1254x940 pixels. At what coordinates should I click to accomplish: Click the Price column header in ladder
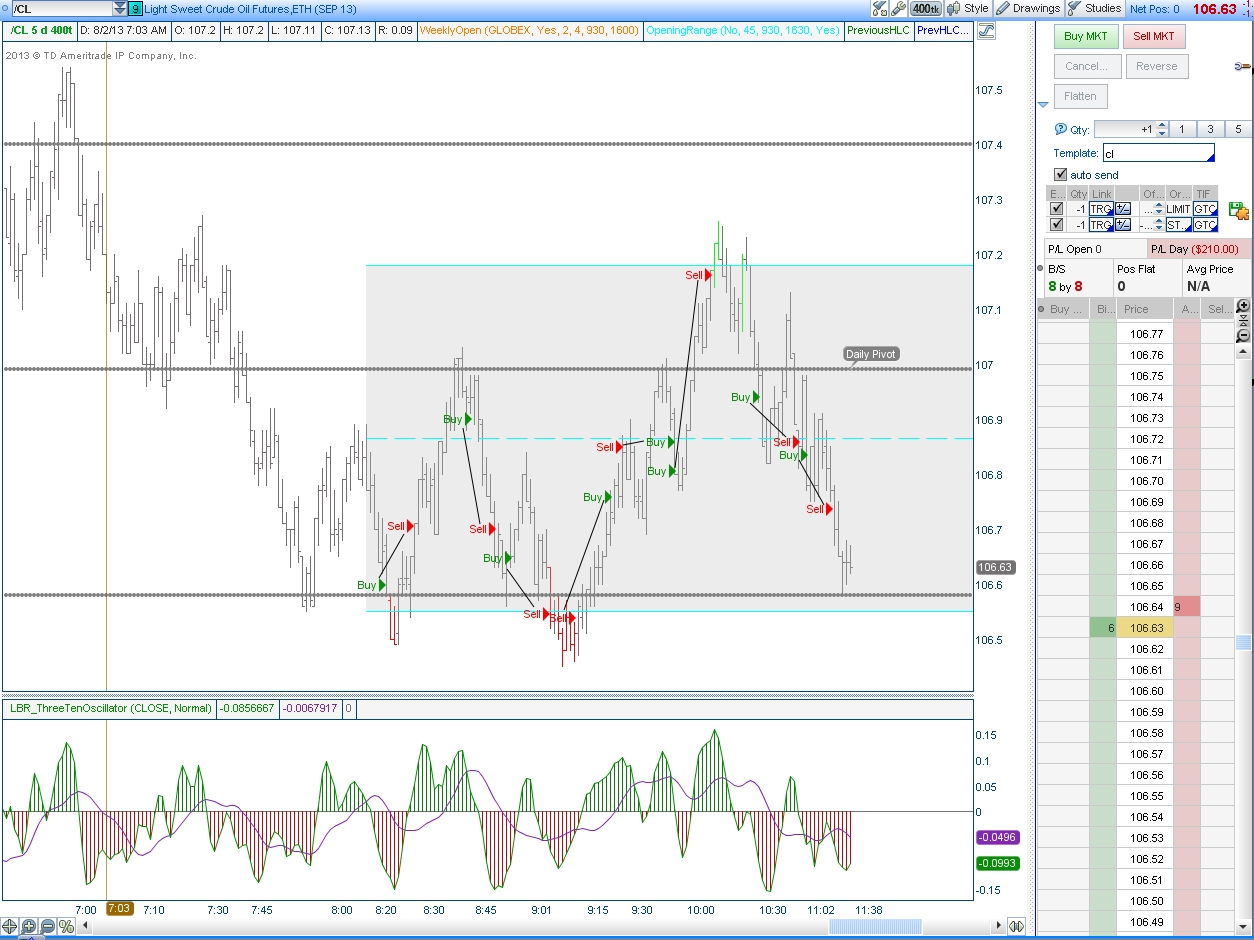1145,309
